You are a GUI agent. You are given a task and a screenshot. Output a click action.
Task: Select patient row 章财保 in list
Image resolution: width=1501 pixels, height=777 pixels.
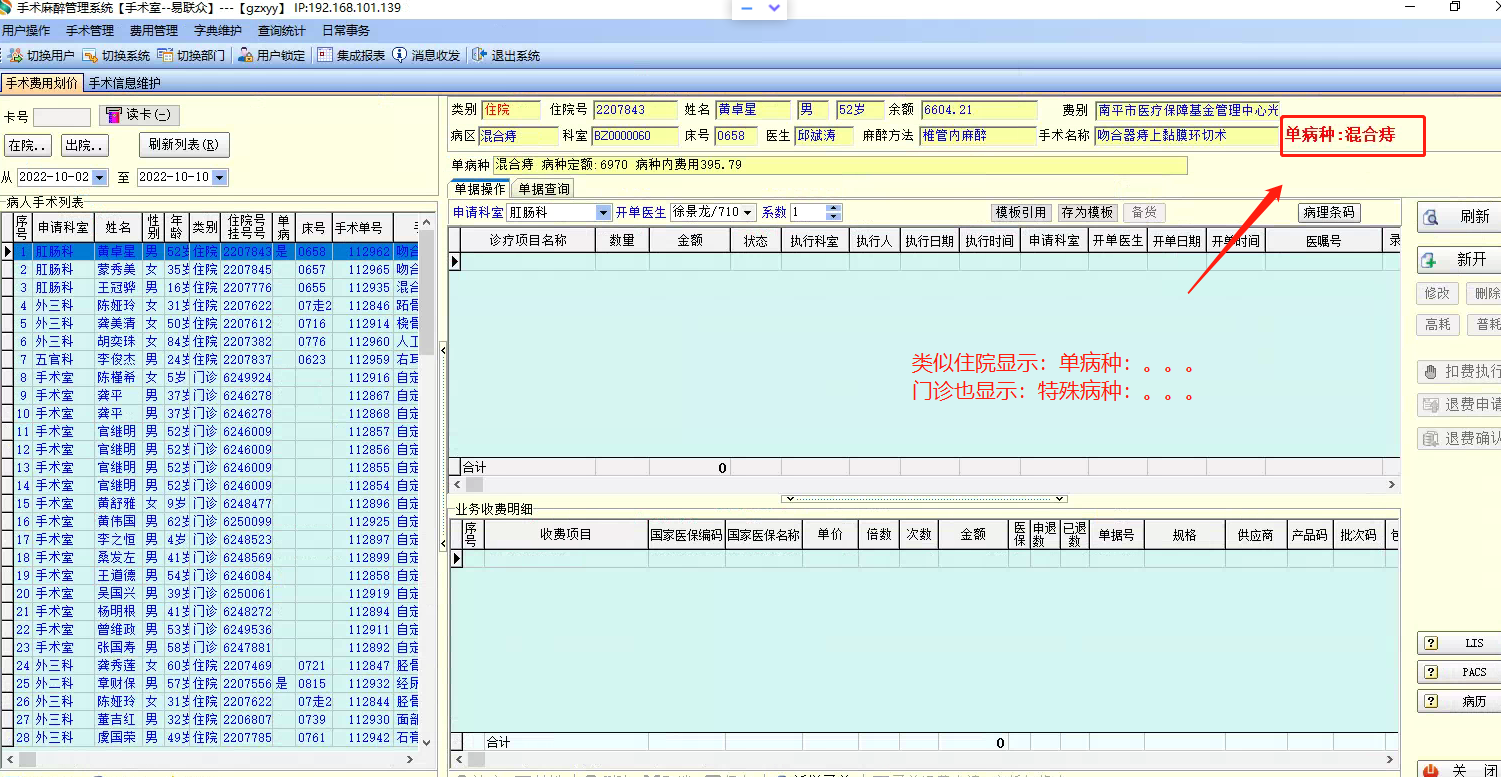(211, 684)
